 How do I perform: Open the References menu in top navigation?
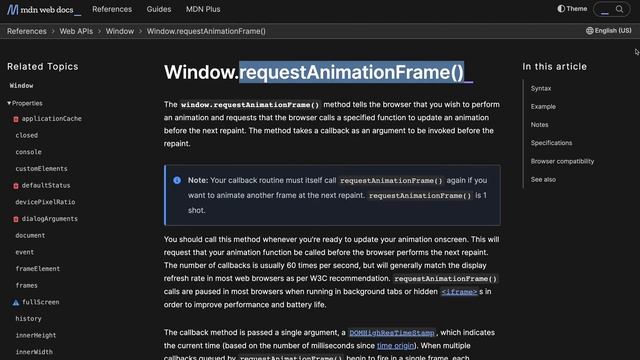(x=112, y=9)
